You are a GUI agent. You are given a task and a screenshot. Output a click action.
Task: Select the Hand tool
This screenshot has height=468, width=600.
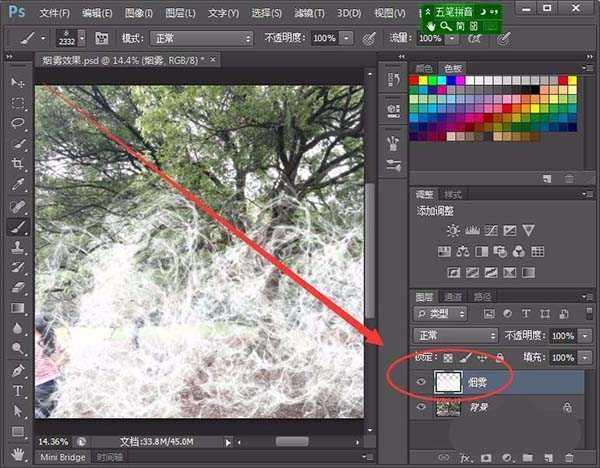pyautogui.click(x=18, y=452)
